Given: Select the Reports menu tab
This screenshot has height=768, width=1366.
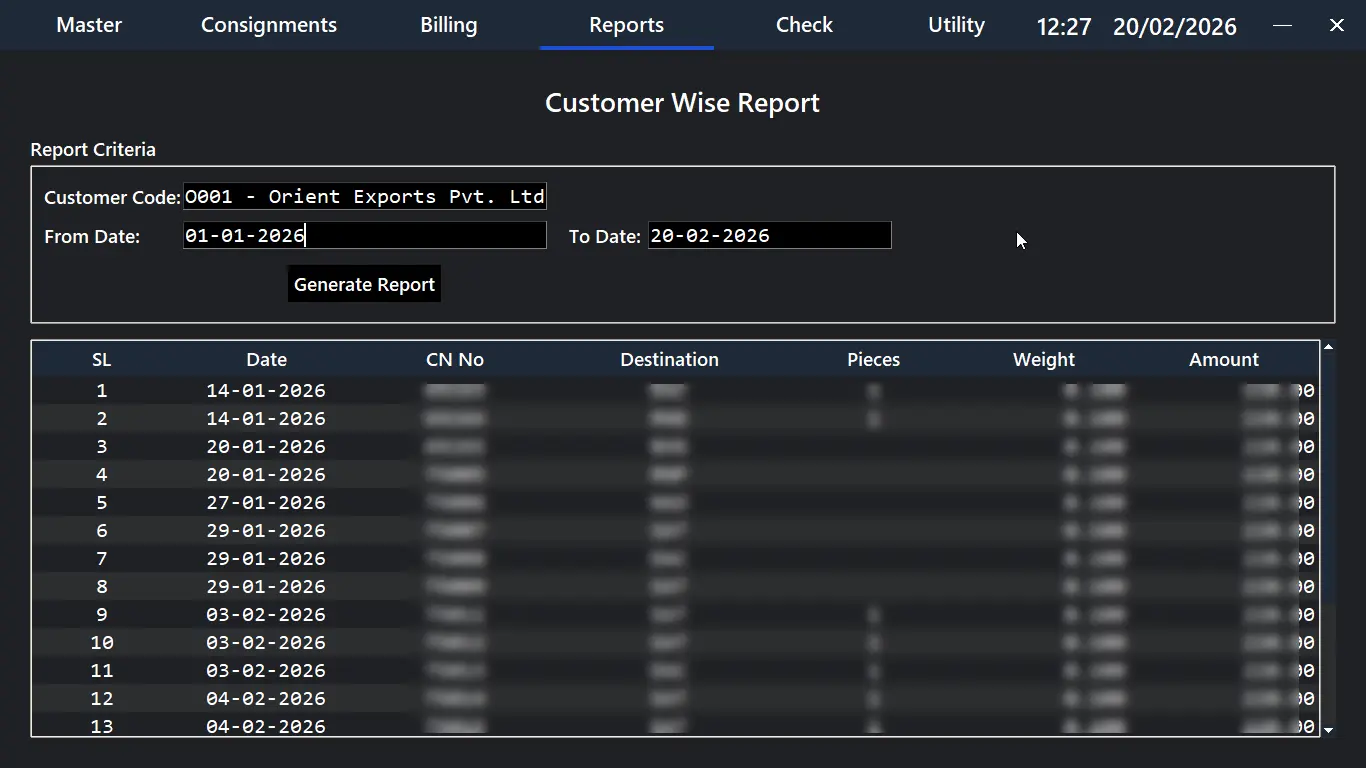Looking at the screenshot, I should coord(626,25).
